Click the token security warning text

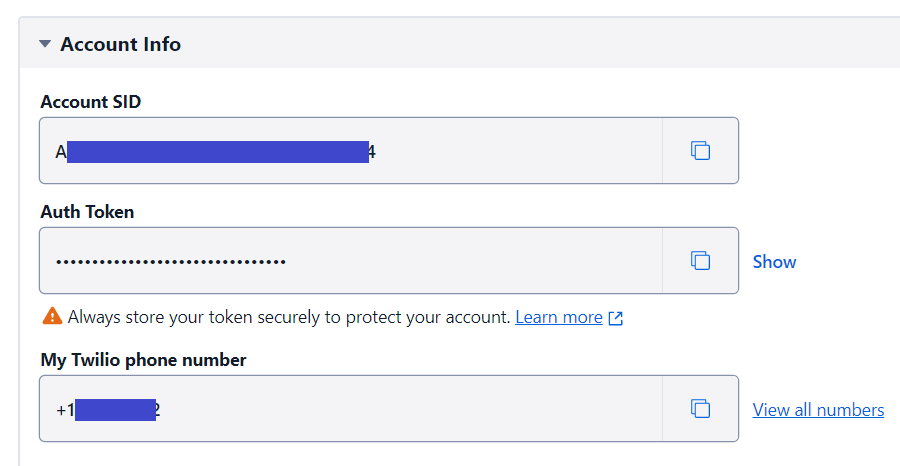tap(289, 317)
